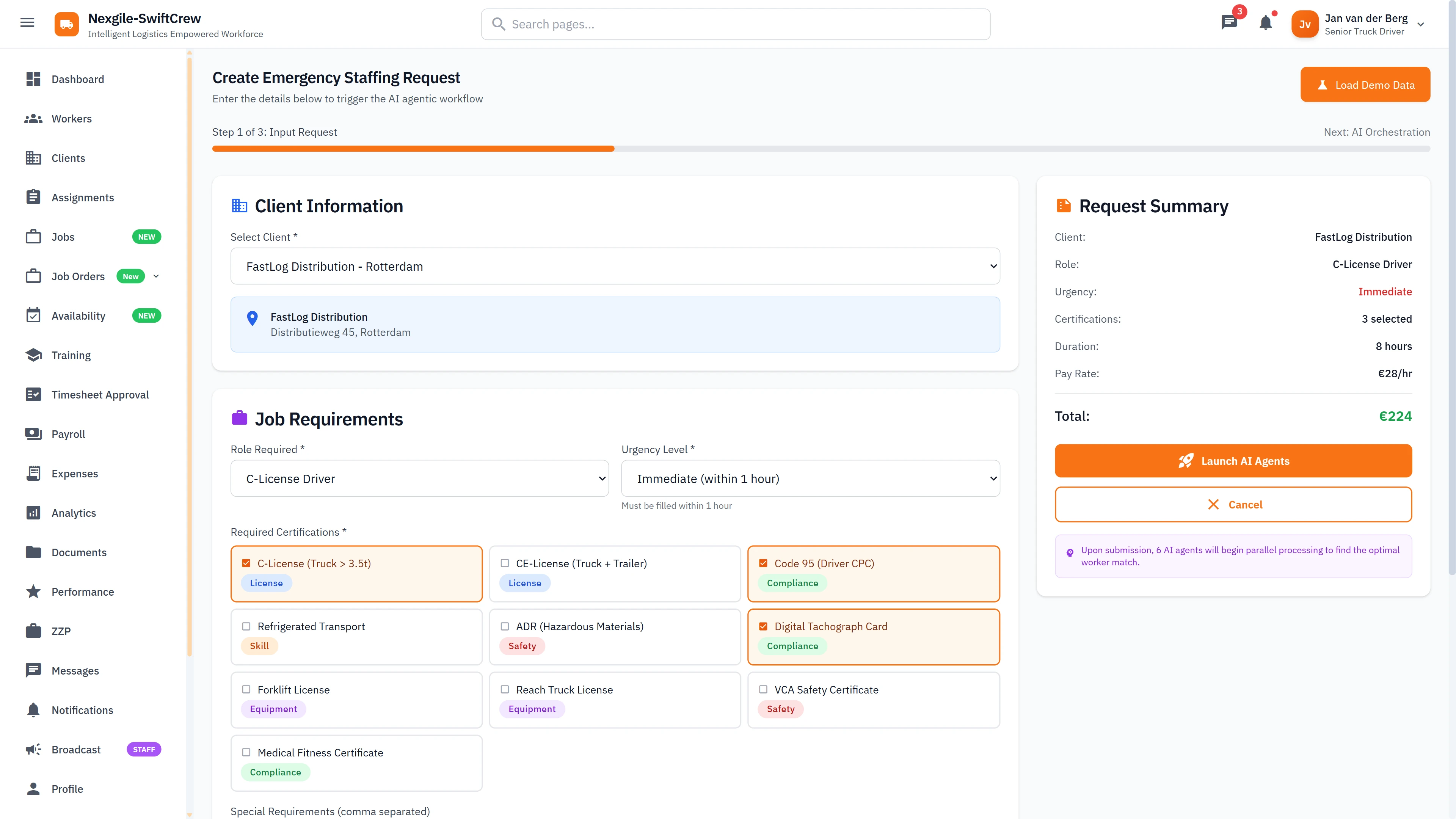This screenshot has height=819, width=1456.
Task: Change the Urgency Level dropdown
Action: (x=810, y=478)
